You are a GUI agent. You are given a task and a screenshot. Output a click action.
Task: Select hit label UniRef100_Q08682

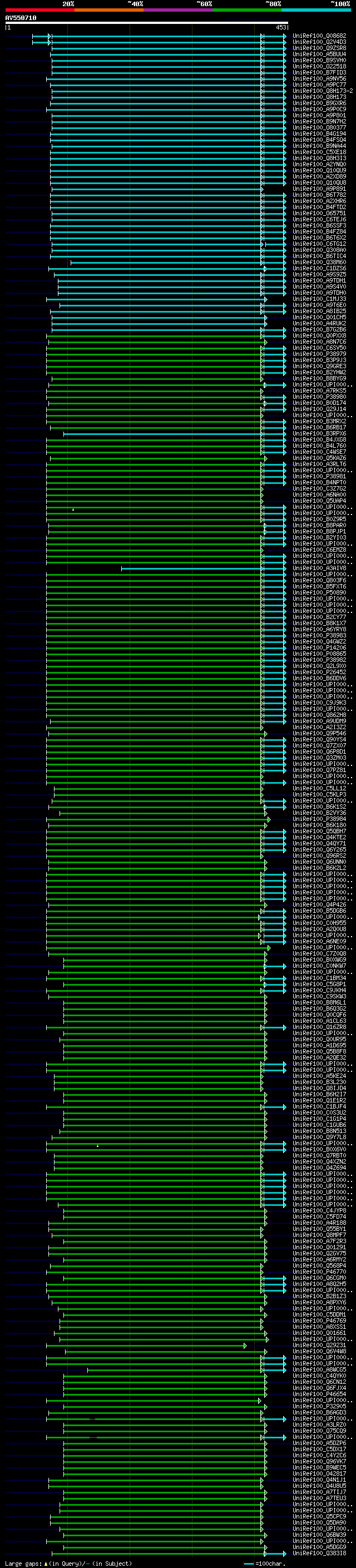pos(319,36)
